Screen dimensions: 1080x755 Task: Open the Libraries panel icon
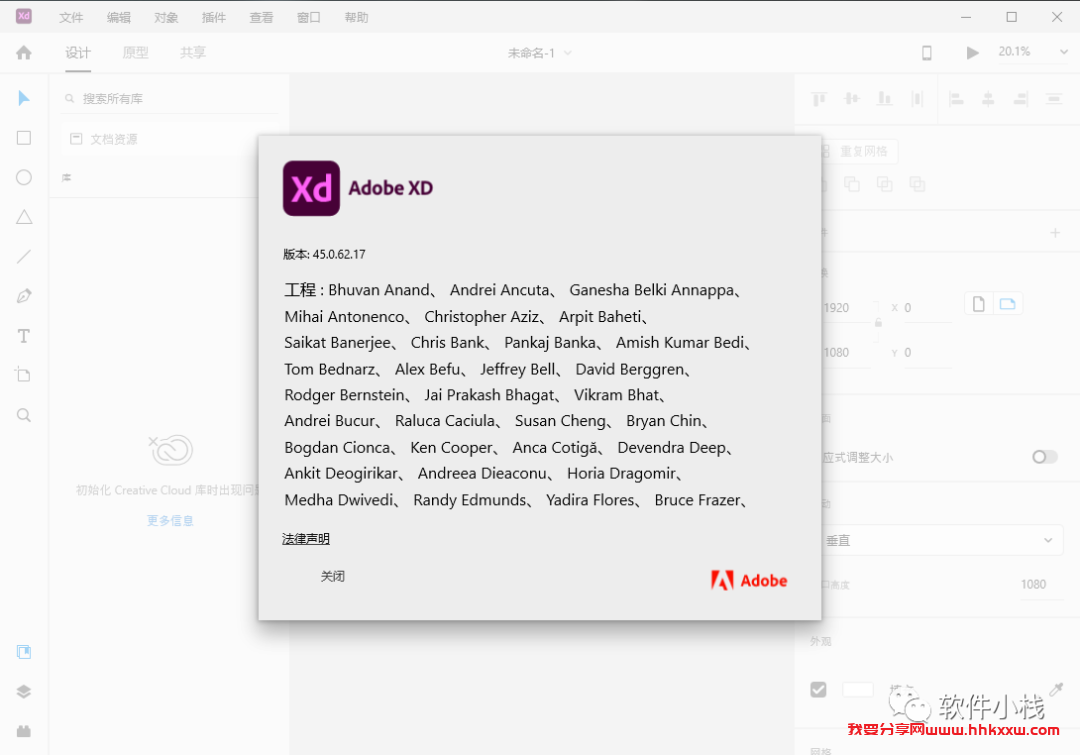(23, 652)
